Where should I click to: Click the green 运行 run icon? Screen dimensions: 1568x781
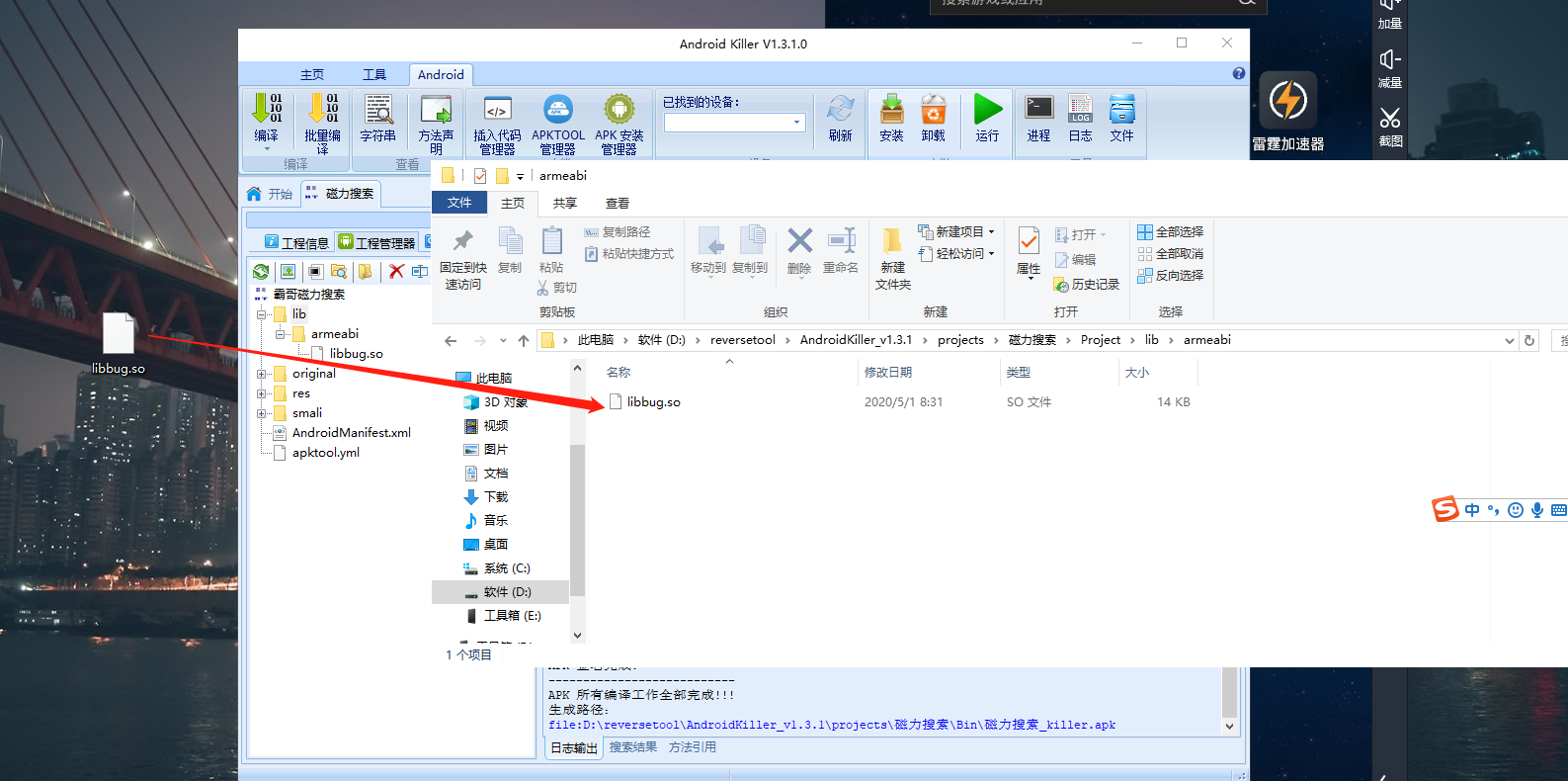[x=987, y=111]
